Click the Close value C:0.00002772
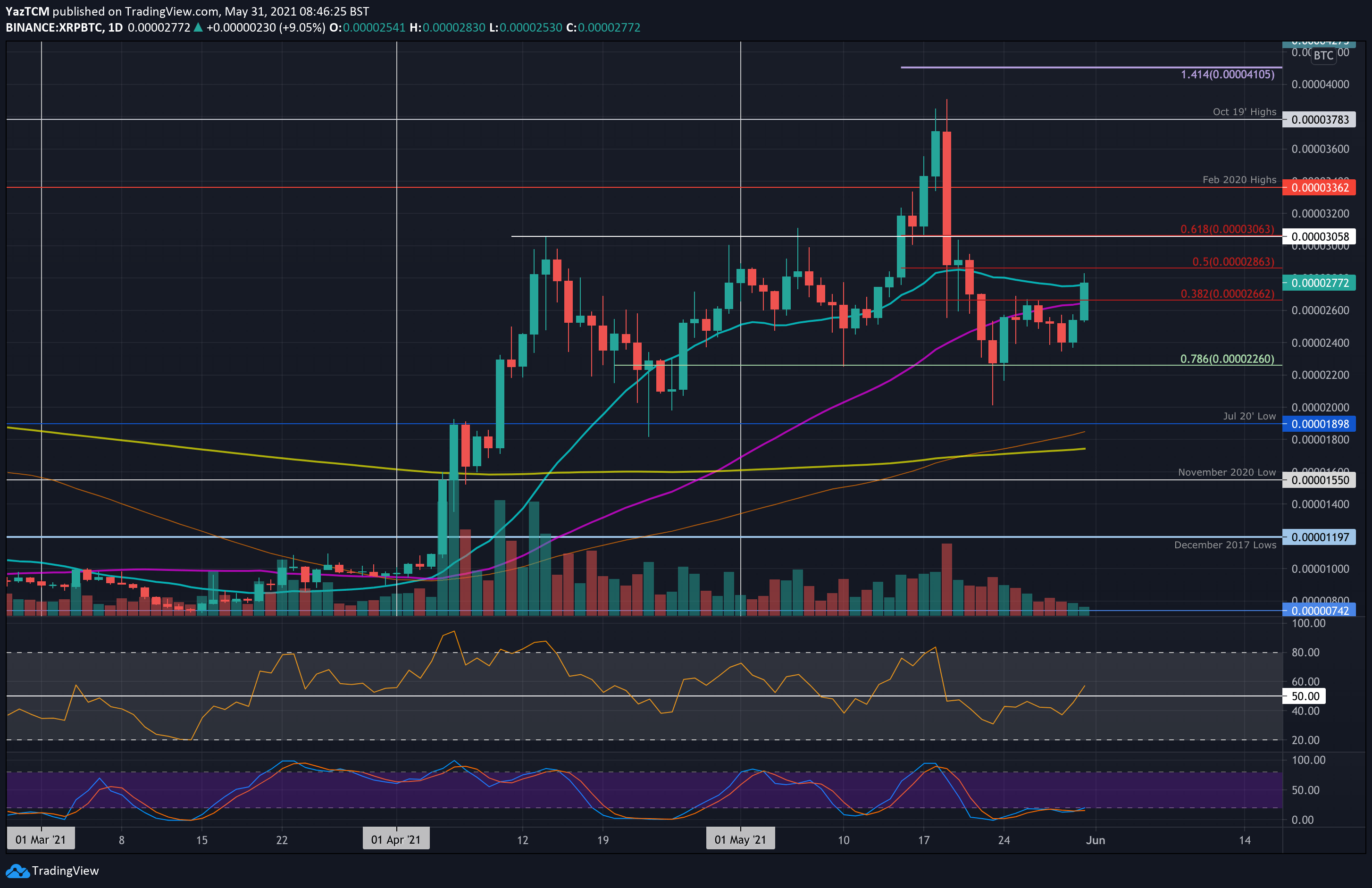1372x888 pixels. point(603,27)
